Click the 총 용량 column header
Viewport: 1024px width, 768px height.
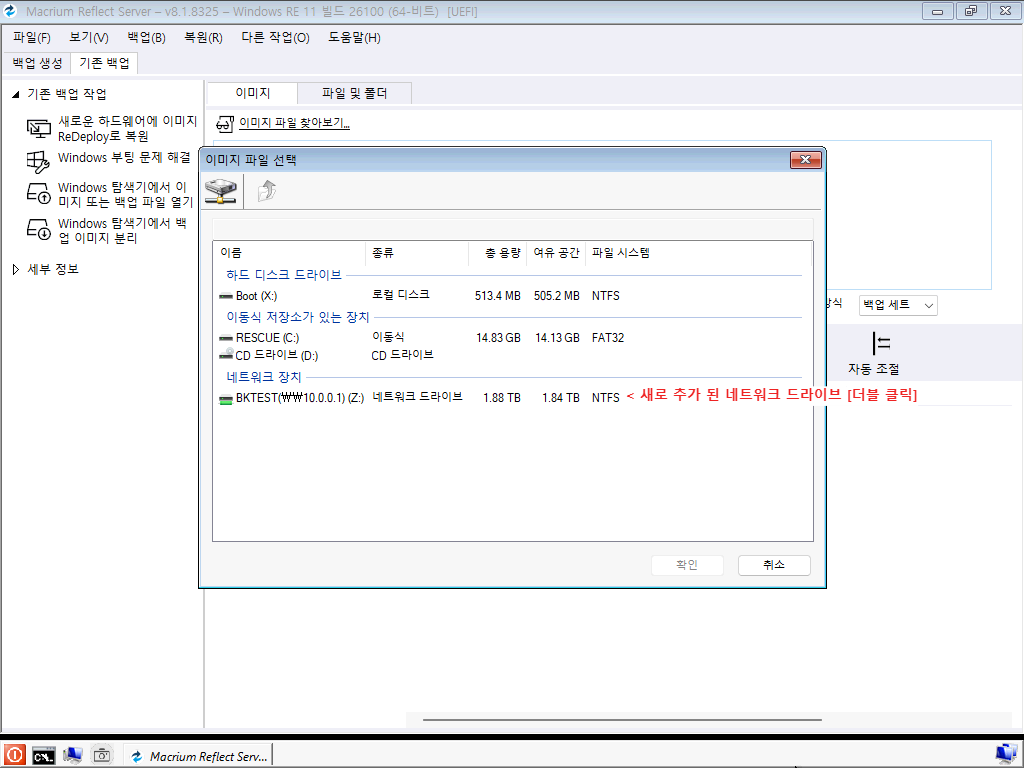498,253
